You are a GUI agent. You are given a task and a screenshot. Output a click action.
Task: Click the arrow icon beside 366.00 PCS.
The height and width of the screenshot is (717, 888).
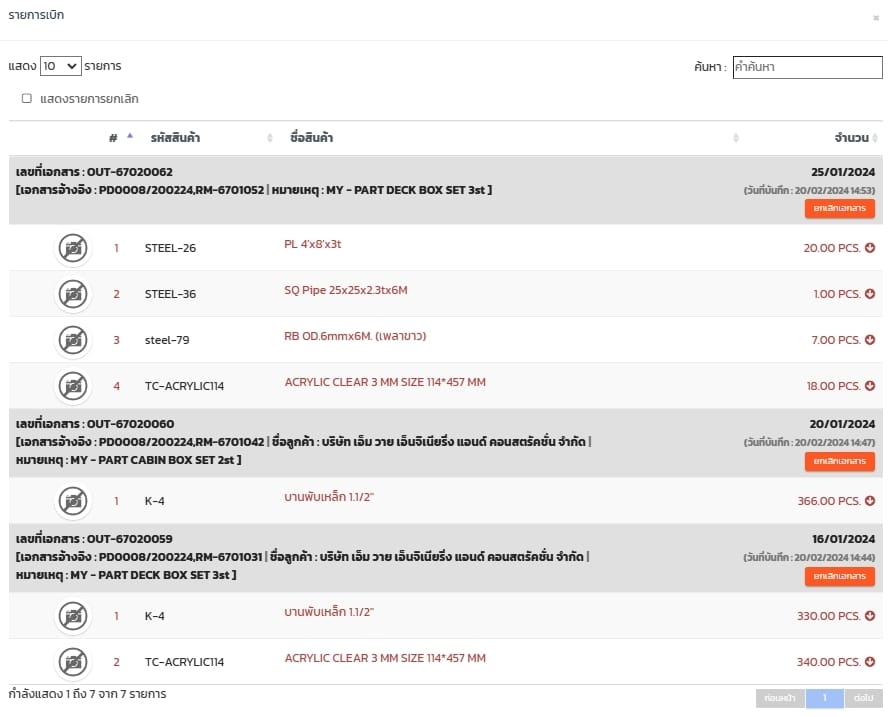coord(870,501)
